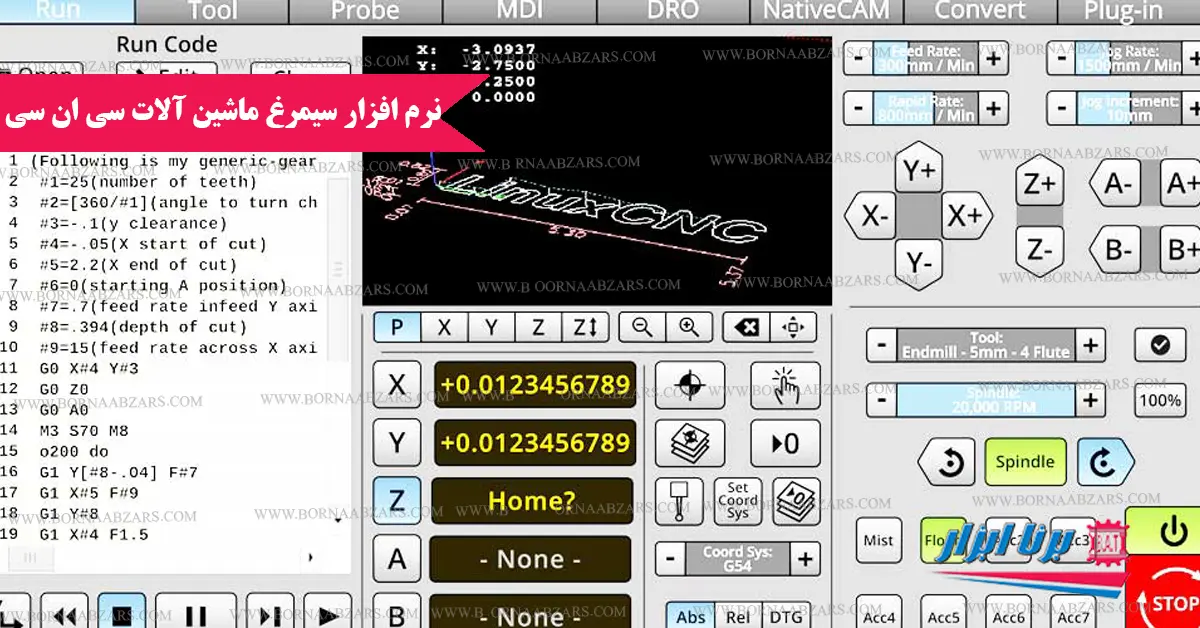Increase the Feed Rate with plus

click(x=993, y=58)
